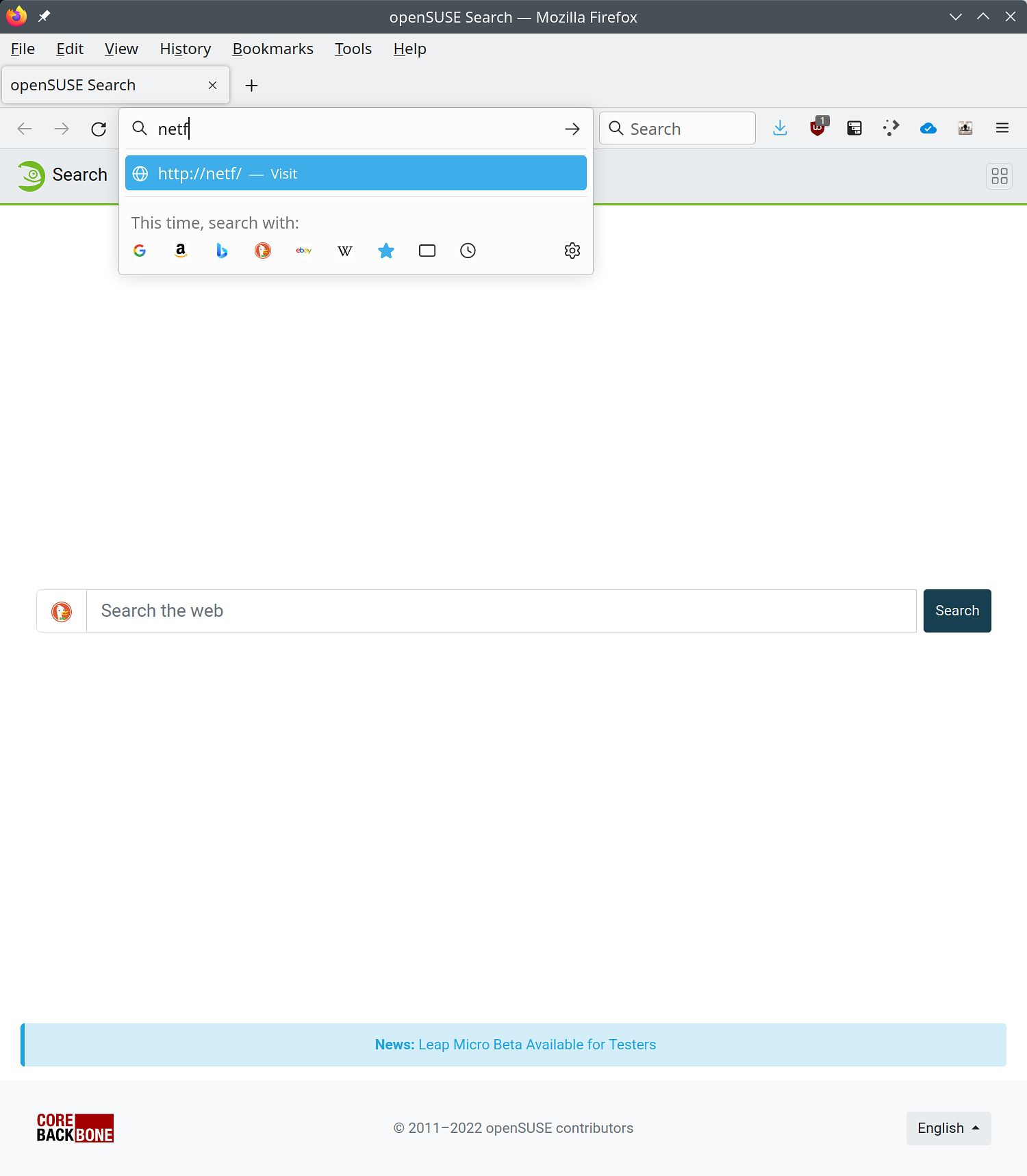Click the dark Search button
The image size is (1027, 1176).
pyautogui.click(x=957, y=611)
